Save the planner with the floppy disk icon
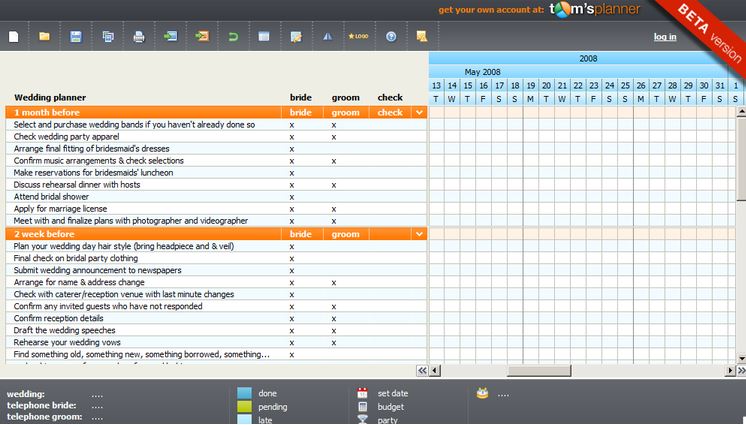 [76, 36]
